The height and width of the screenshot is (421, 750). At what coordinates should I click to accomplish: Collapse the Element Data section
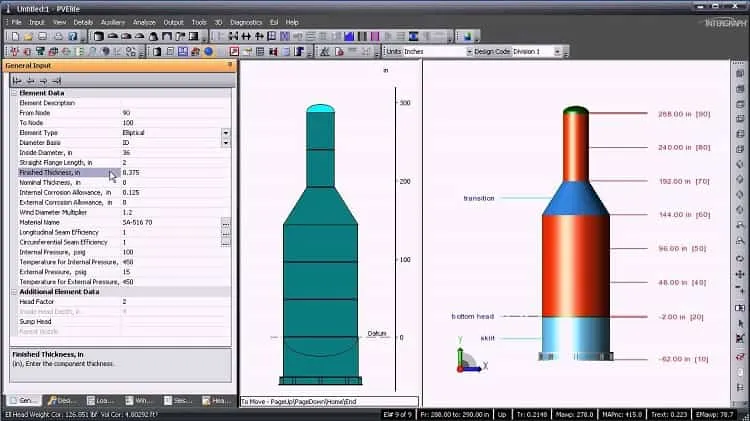(x=14, y=93)
